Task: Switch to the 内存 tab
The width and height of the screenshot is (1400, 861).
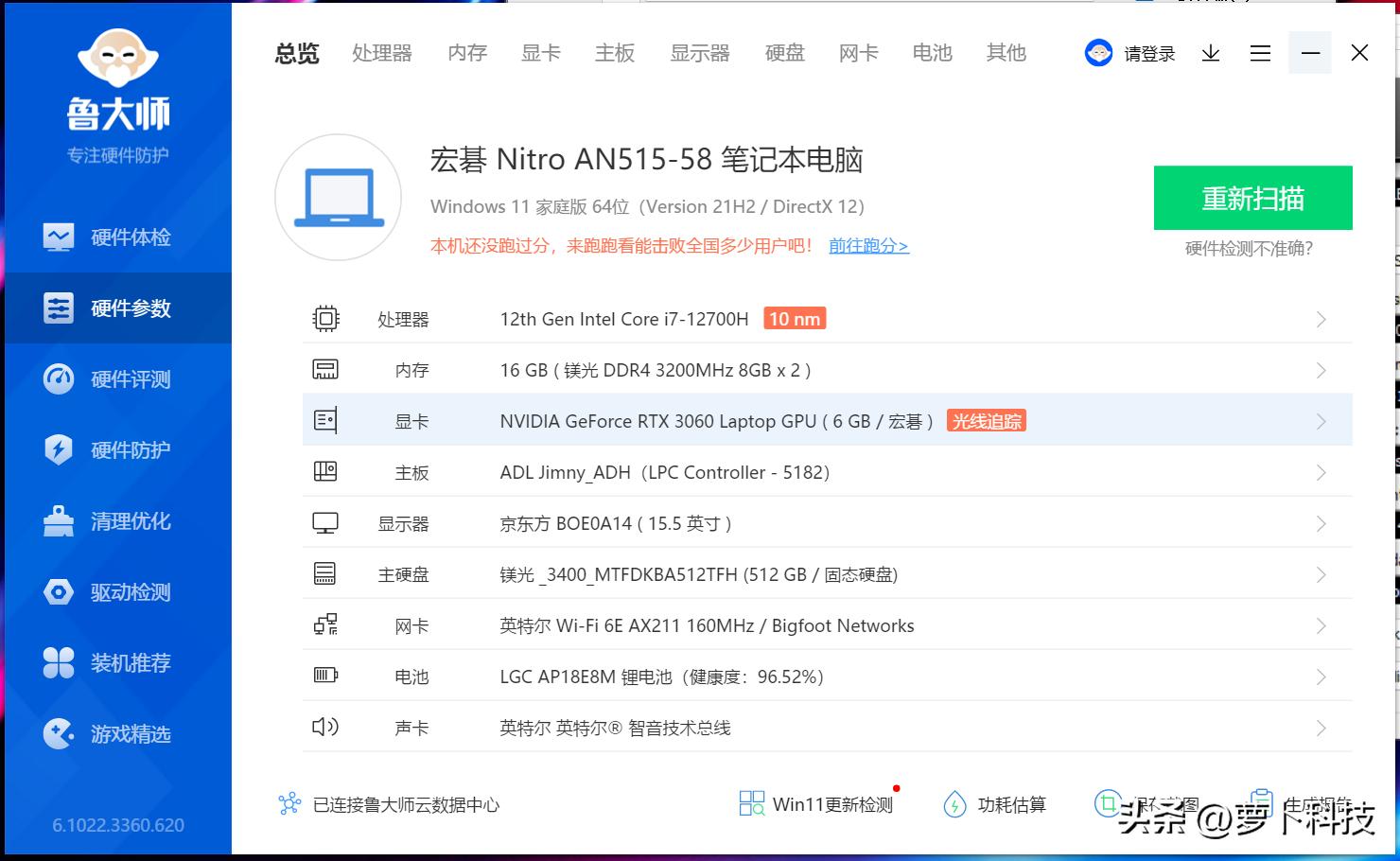Action: click(x=467, y=53)
